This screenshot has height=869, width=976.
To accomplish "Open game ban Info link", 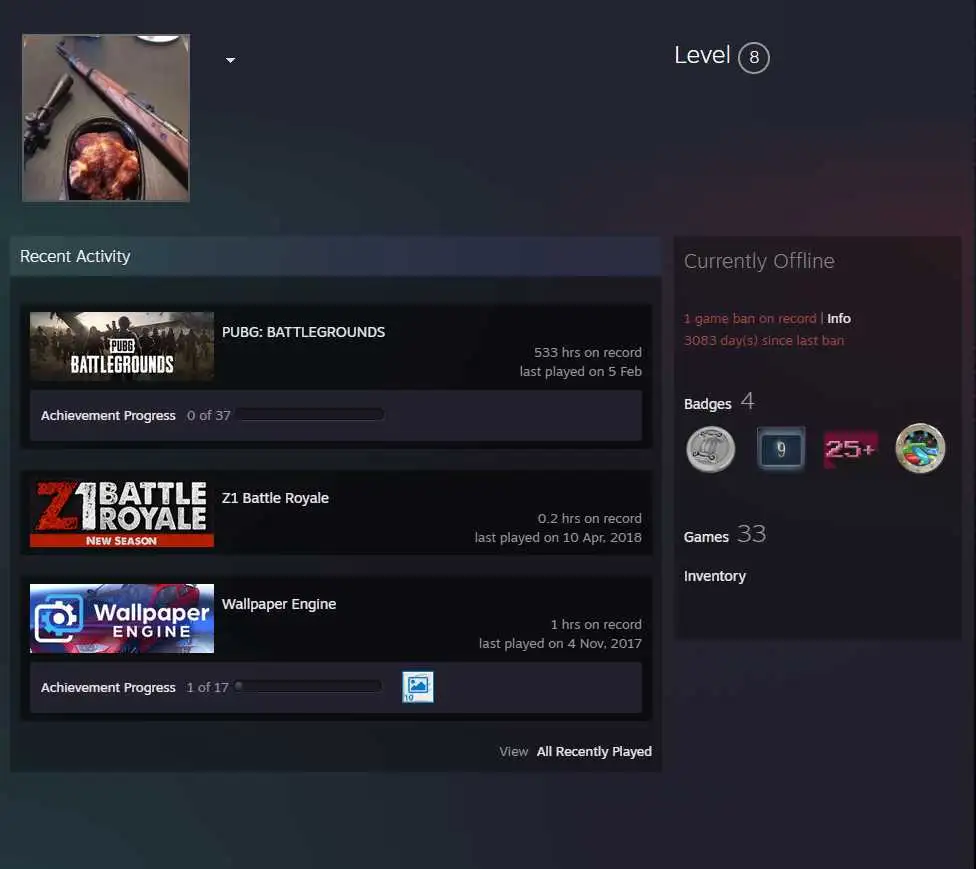I will coord(839,319).
